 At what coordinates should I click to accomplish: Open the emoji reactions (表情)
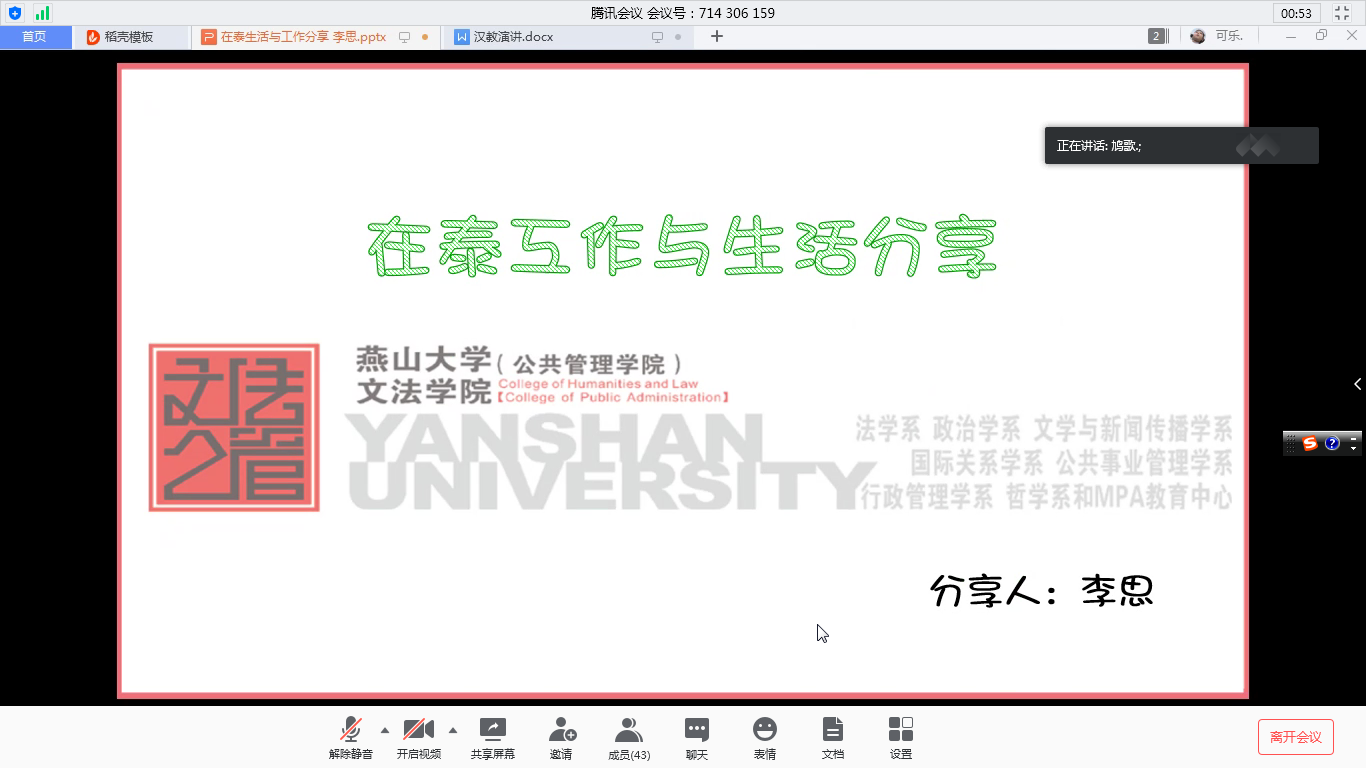pos(765,738)
